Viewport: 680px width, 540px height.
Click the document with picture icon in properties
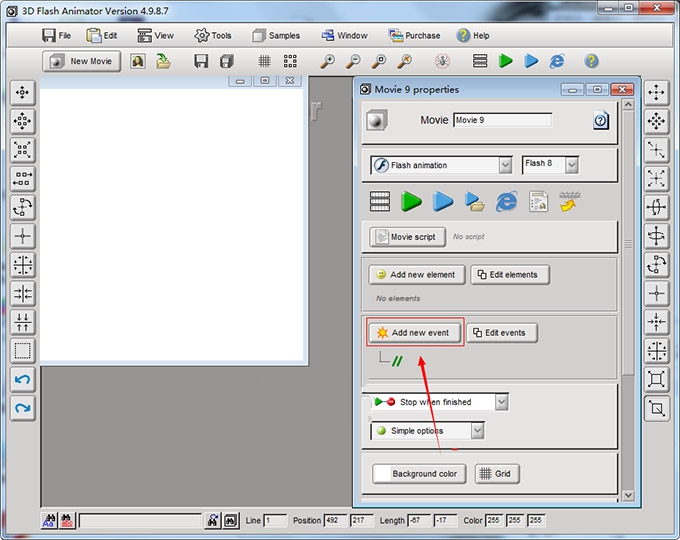tap(538, 202)
